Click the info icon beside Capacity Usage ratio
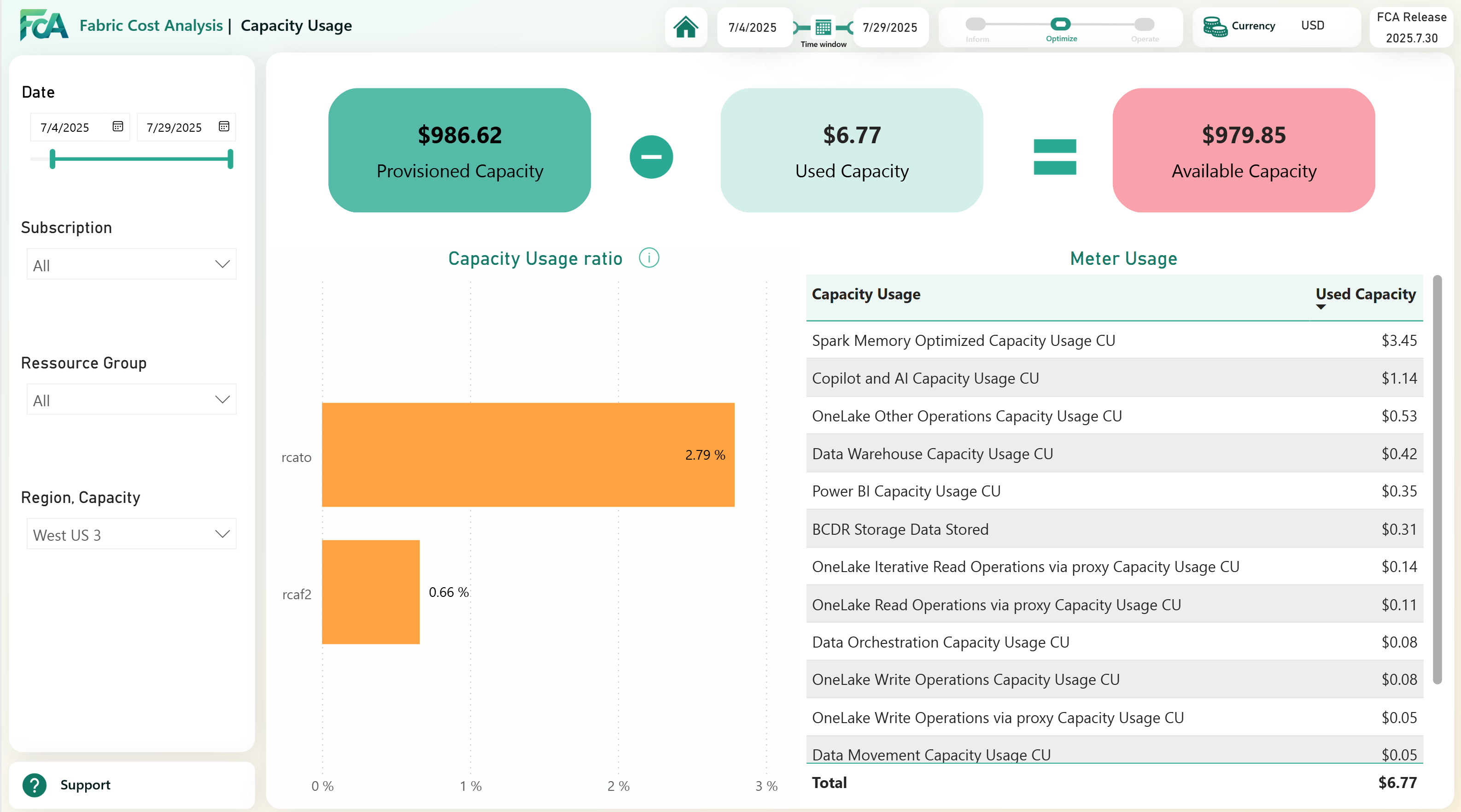Screen dimensions: 1461x812 click(x=649, y=258)
